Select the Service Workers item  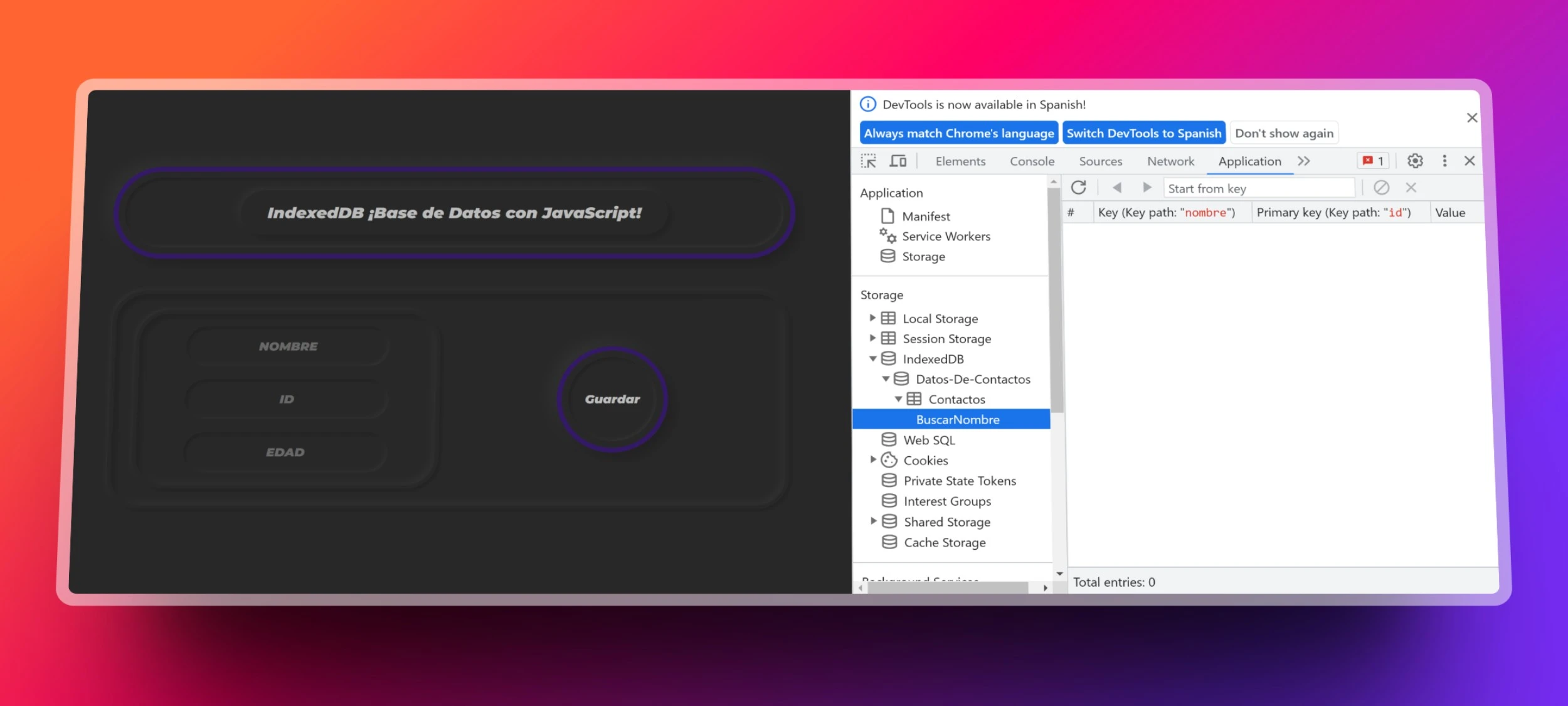(x=946, y=237)
